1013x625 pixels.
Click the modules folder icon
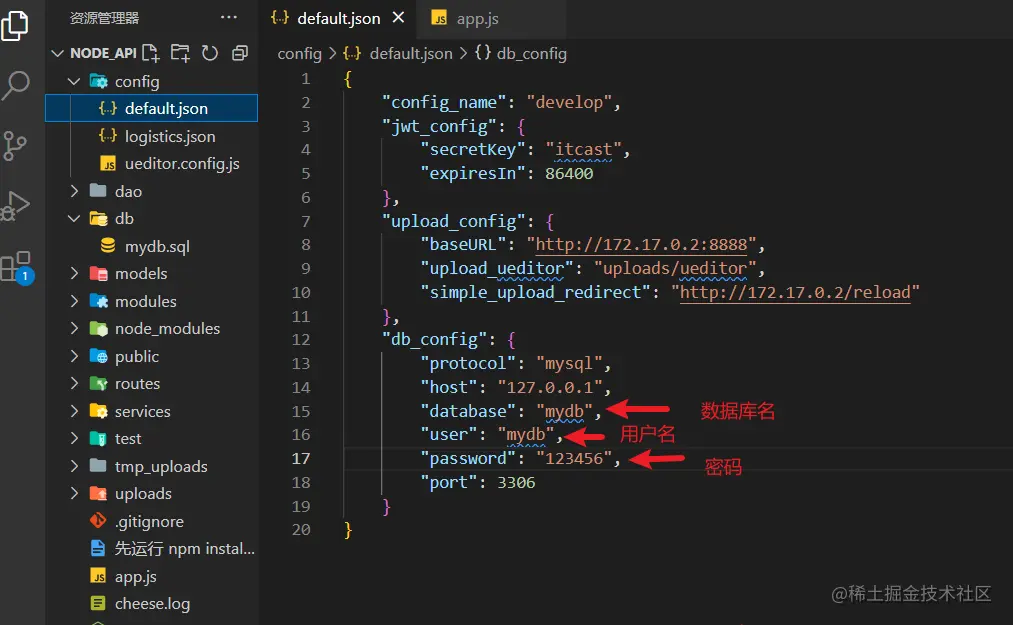98,301
